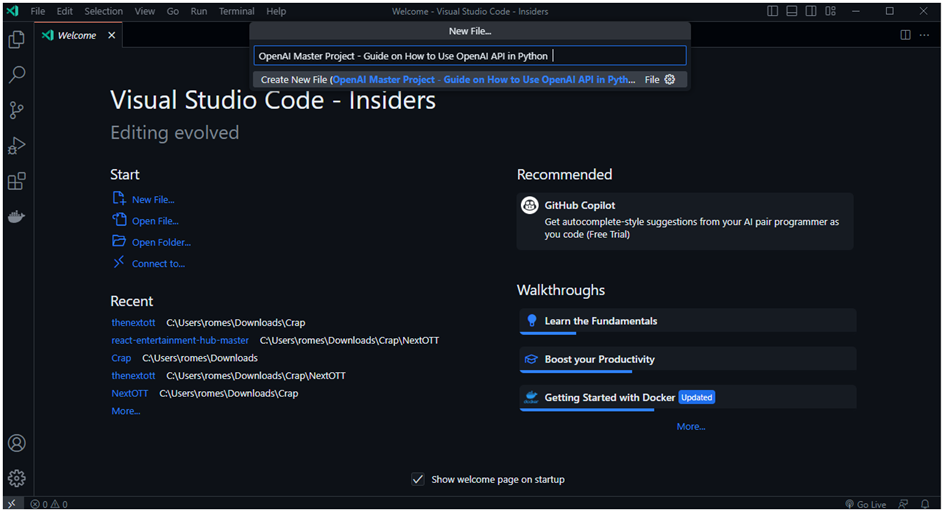Screen dimensions: 944x512
Task: Open the Selection menu
Action: click(x=104, y=11)
